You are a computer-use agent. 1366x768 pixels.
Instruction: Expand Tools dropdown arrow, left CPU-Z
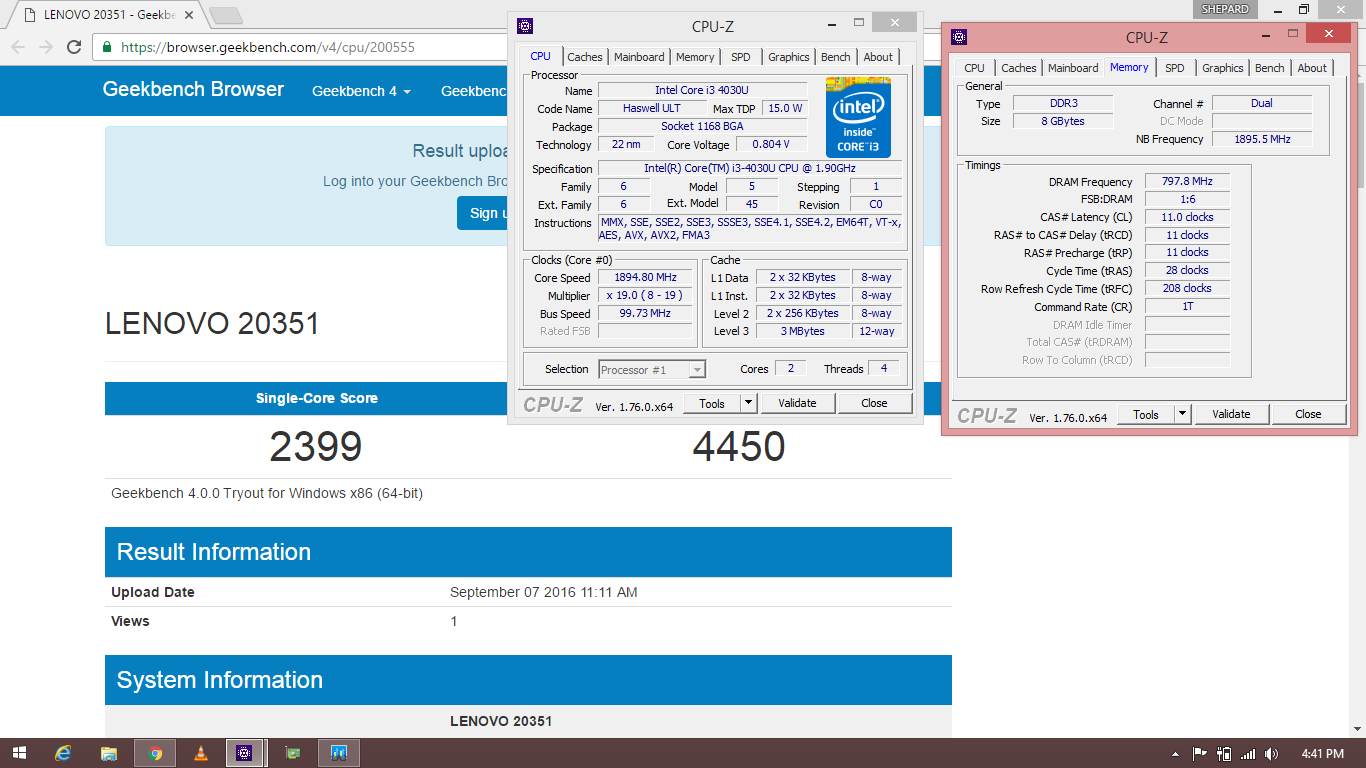748,403
